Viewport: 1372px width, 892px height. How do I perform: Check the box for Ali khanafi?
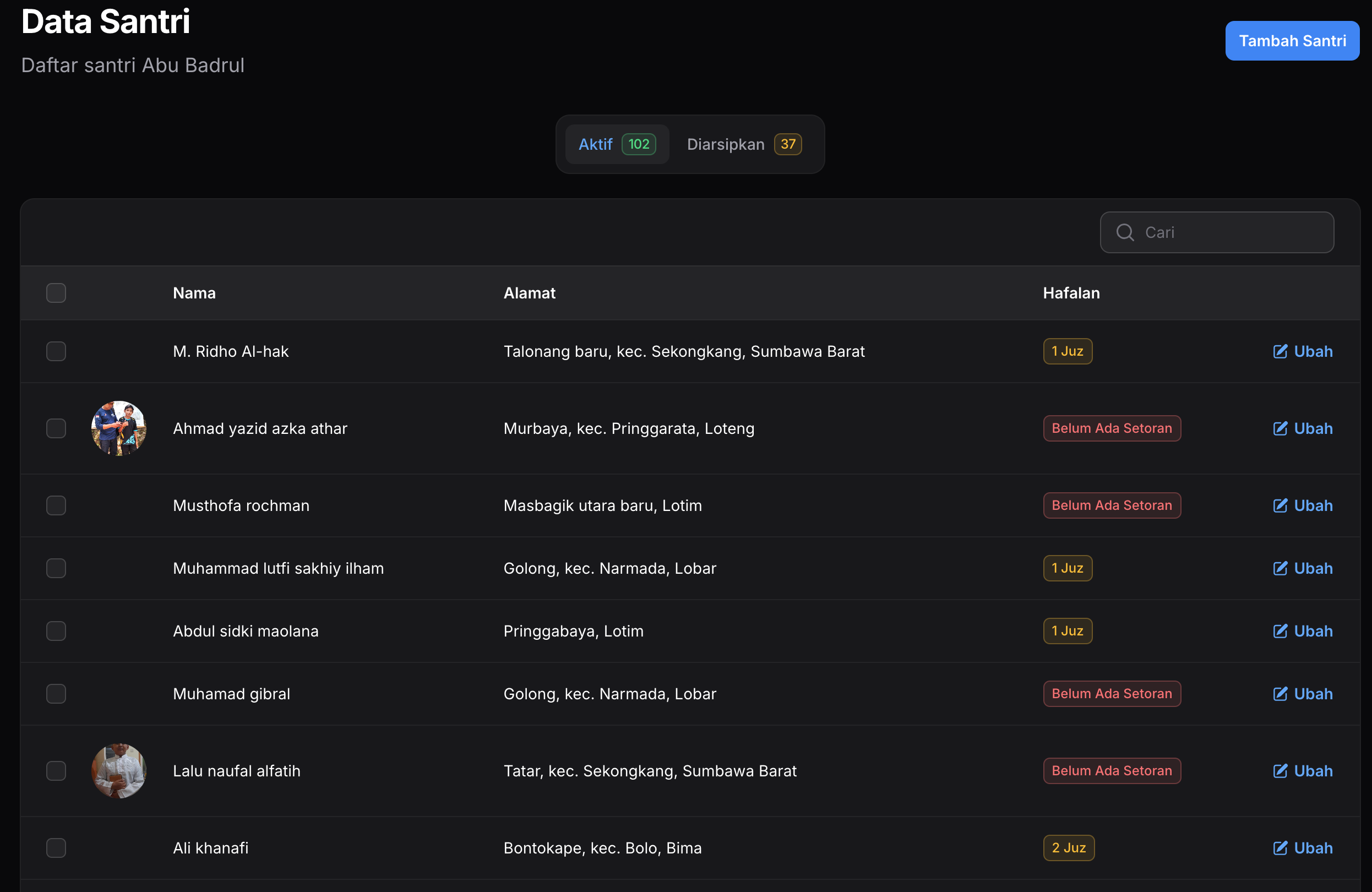56,848
